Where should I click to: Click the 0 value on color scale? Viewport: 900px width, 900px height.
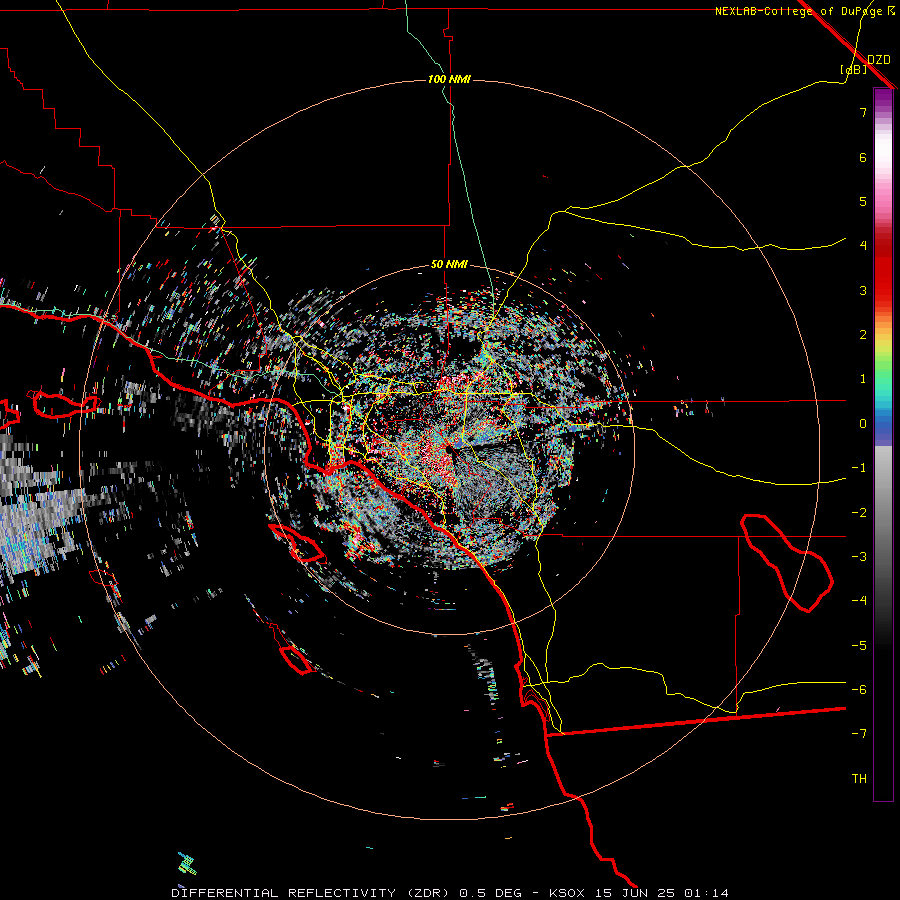point(863,424)
